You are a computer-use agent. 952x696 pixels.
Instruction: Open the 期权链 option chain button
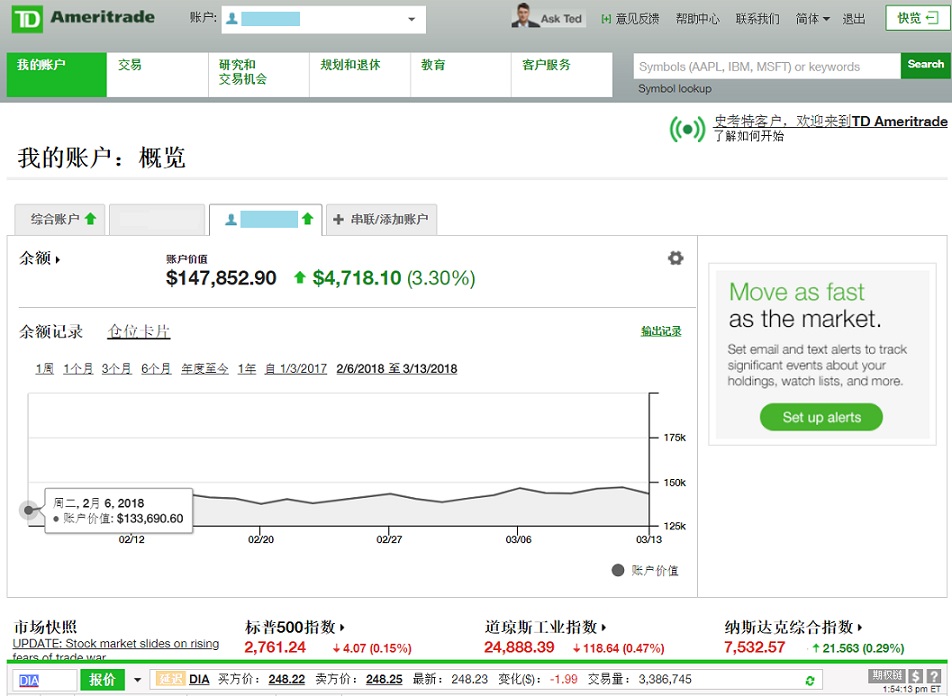coord(887,676)
